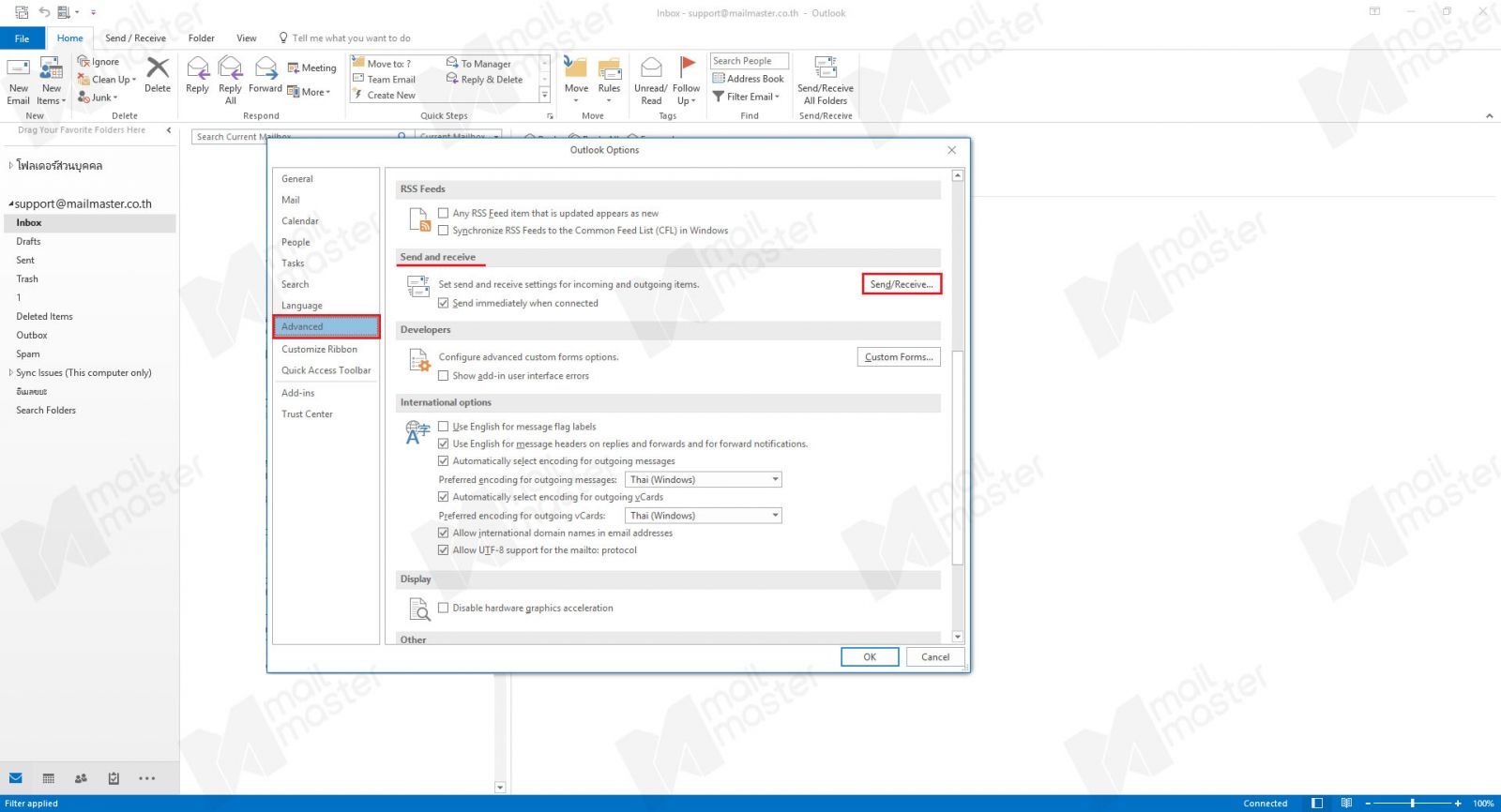Screen dimensions: 1501x812
Task: Toggle Synchronize RSS Feeds to Common Feed List
Action: pyautogui.click(x=444, y=231)
